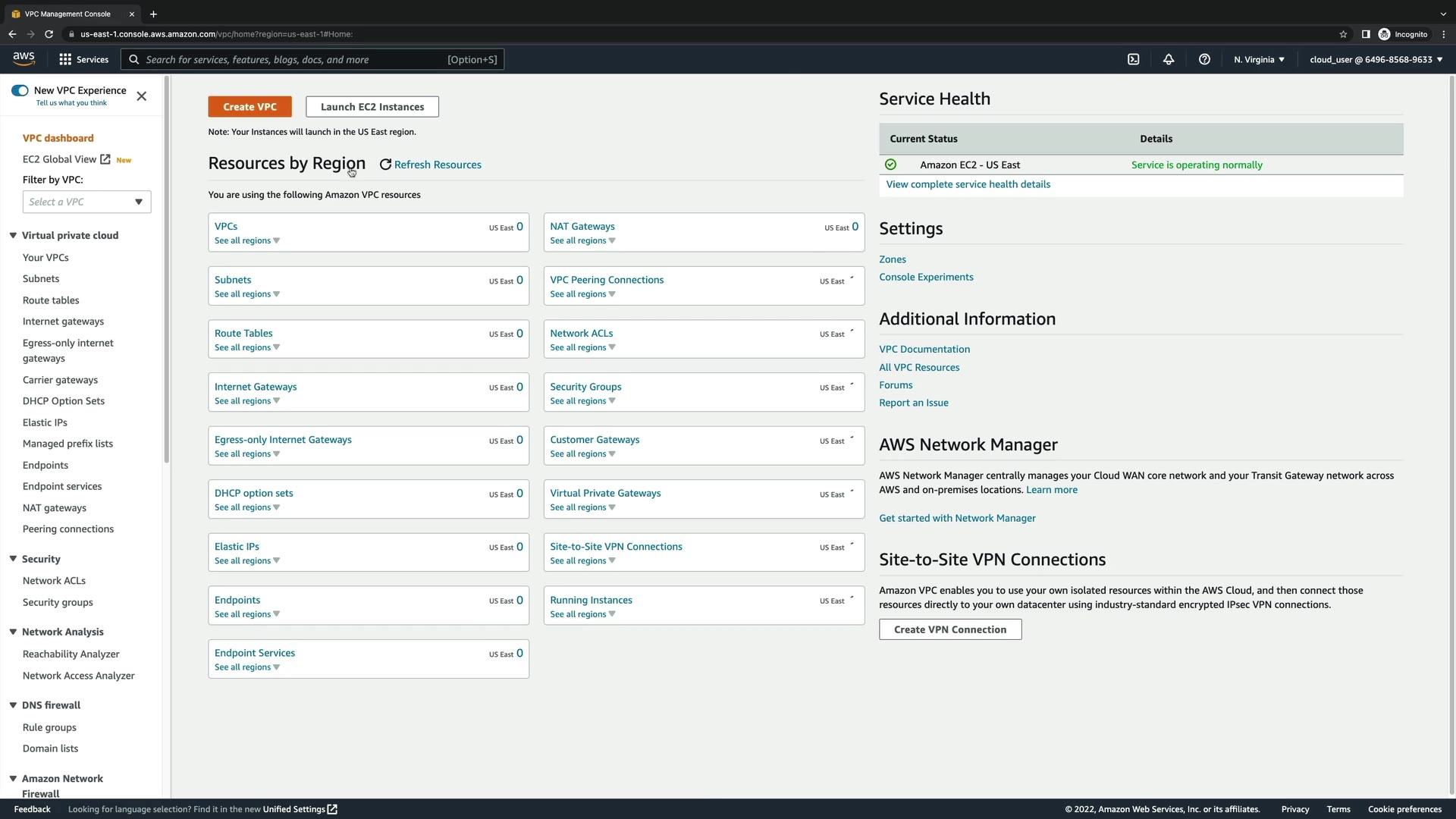
Task: Open Route tables in the sidebar
Action: click(51, 300)
